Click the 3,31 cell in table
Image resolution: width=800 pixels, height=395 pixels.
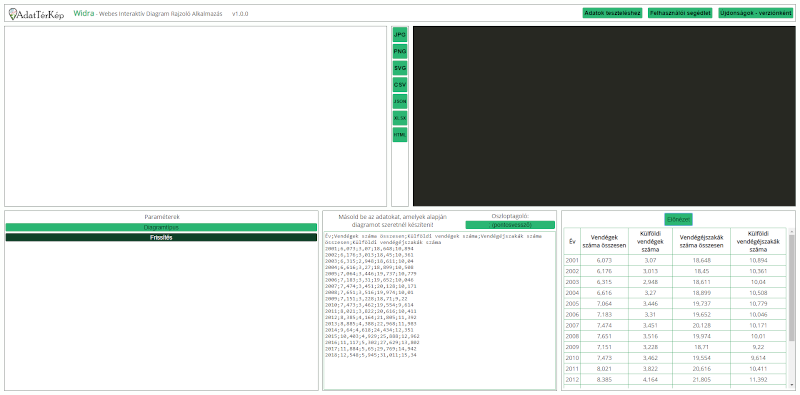pyautogui.click(x=651, y=315)
